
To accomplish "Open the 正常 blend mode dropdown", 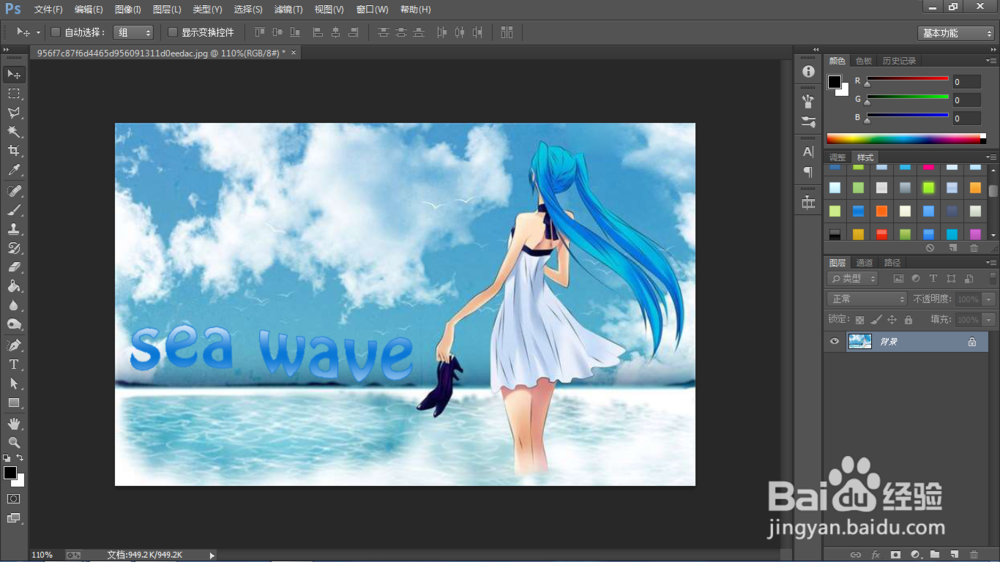I will pos(867,299).
